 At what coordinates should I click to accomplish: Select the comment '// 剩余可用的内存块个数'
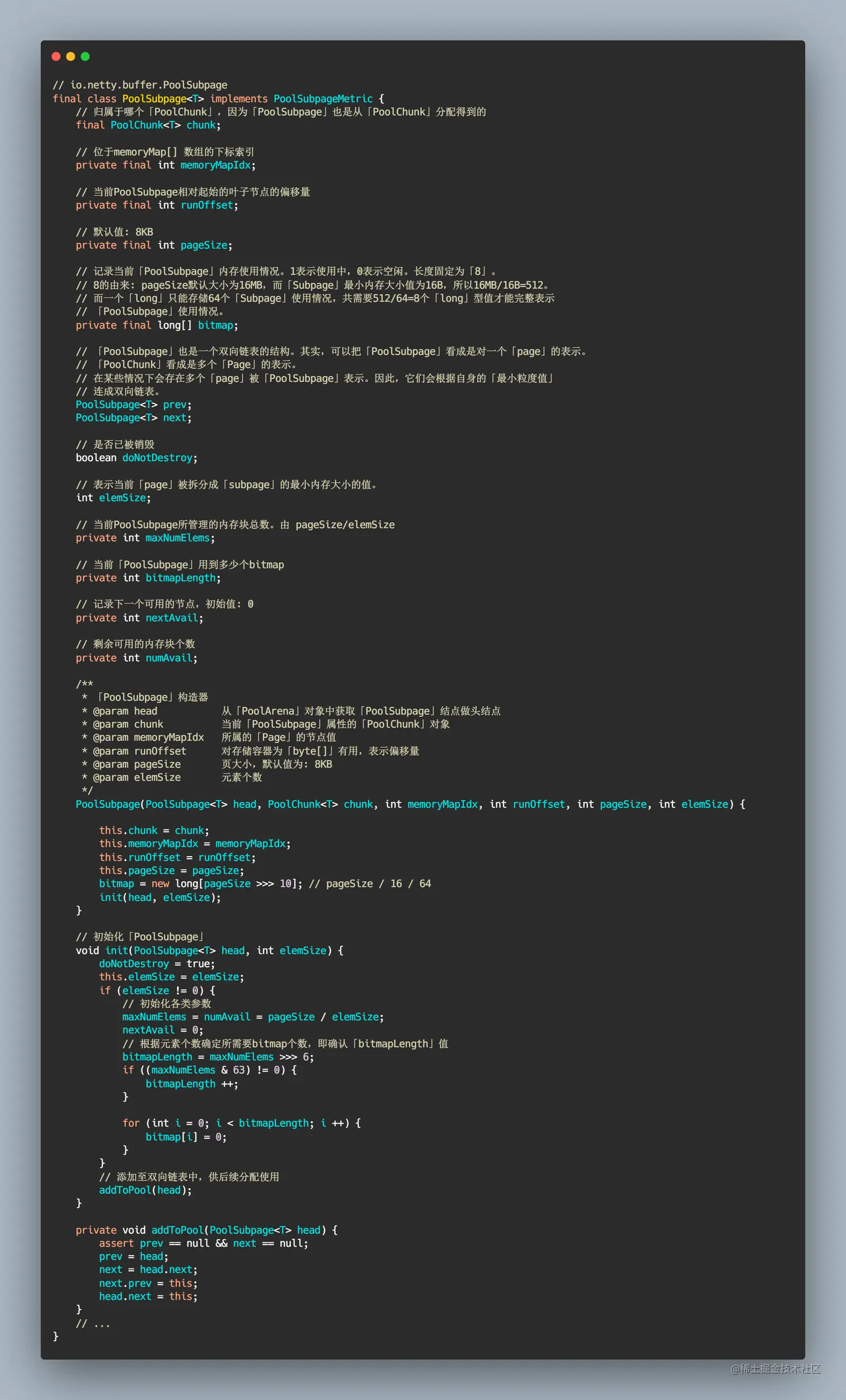tap(136, 644)
